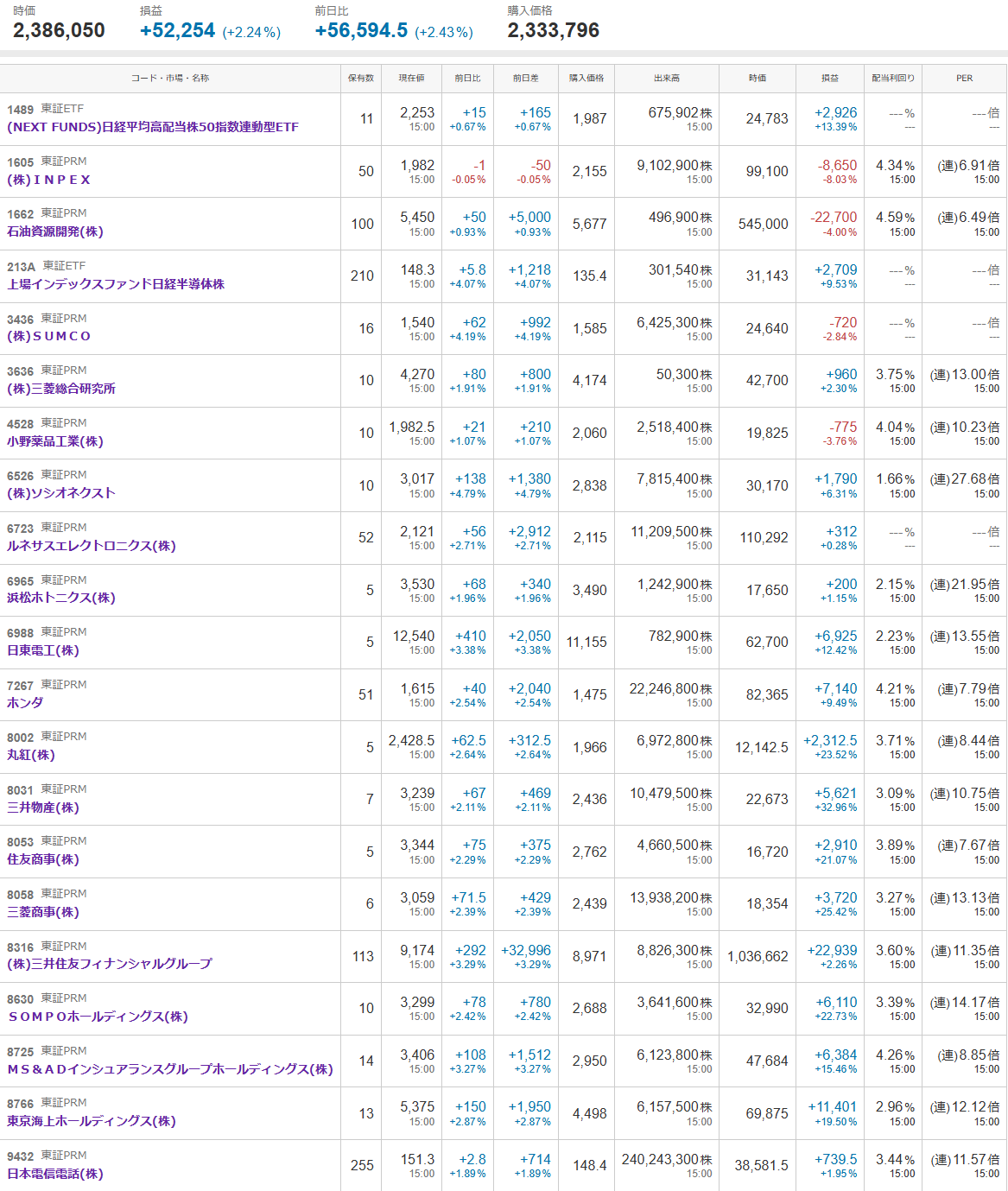Select the 購入価格 column header in table
The height and width of the screenshot is (1191, 1008).
coord(586,78)
